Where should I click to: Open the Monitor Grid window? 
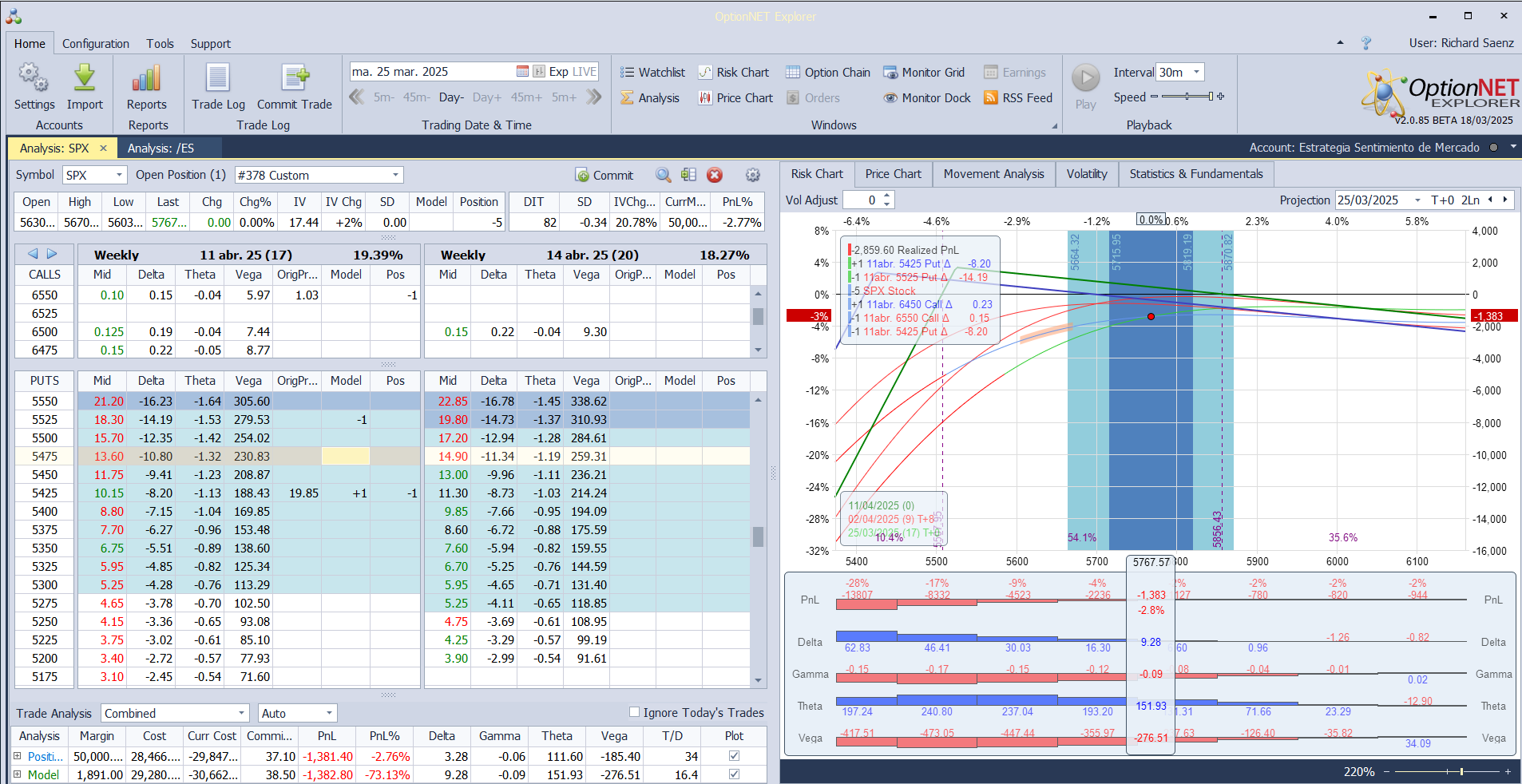pos(924,72)
